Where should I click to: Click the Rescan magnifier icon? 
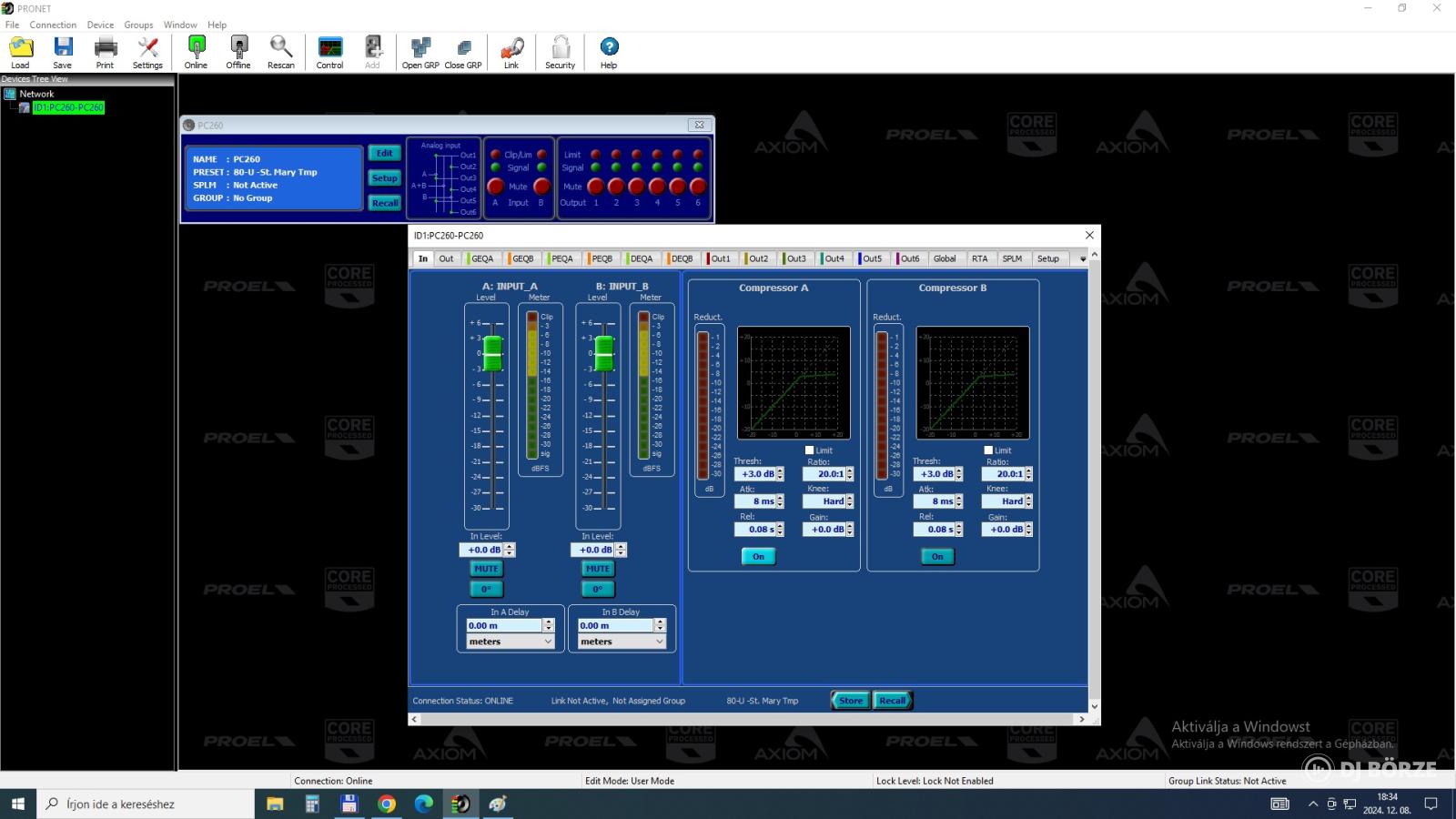[280, 47]
